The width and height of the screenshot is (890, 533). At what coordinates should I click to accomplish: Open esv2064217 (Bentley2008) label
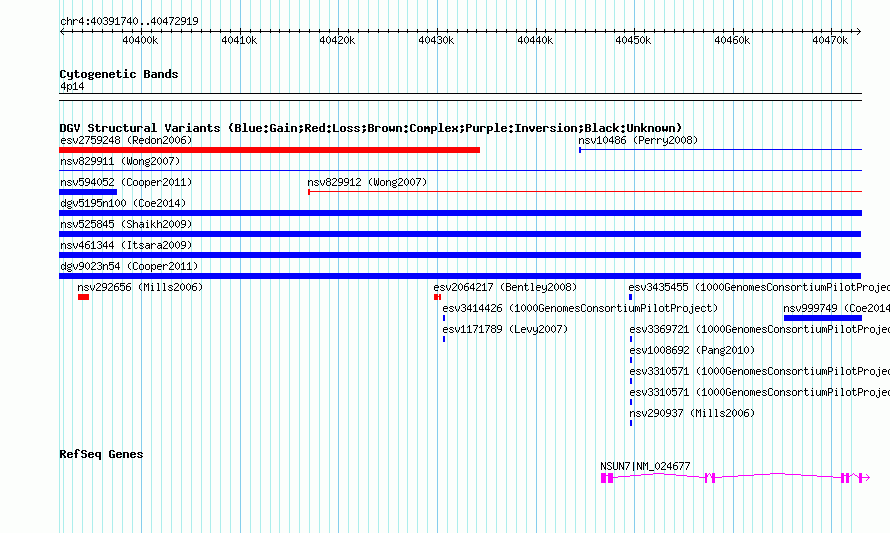tap(505, 287)
